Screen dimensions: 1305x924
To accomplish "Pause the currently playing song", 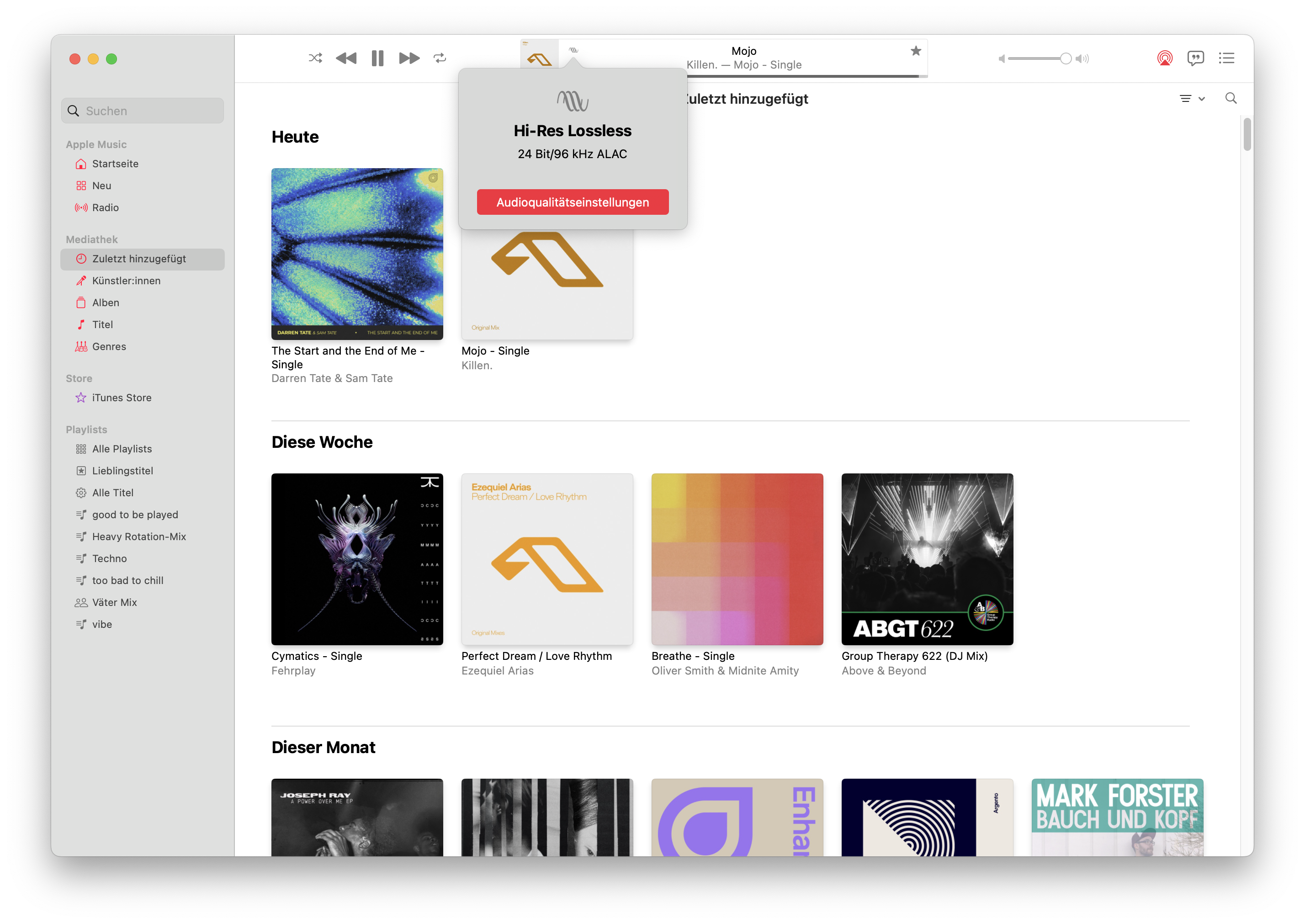I will [x=377, y=58].
